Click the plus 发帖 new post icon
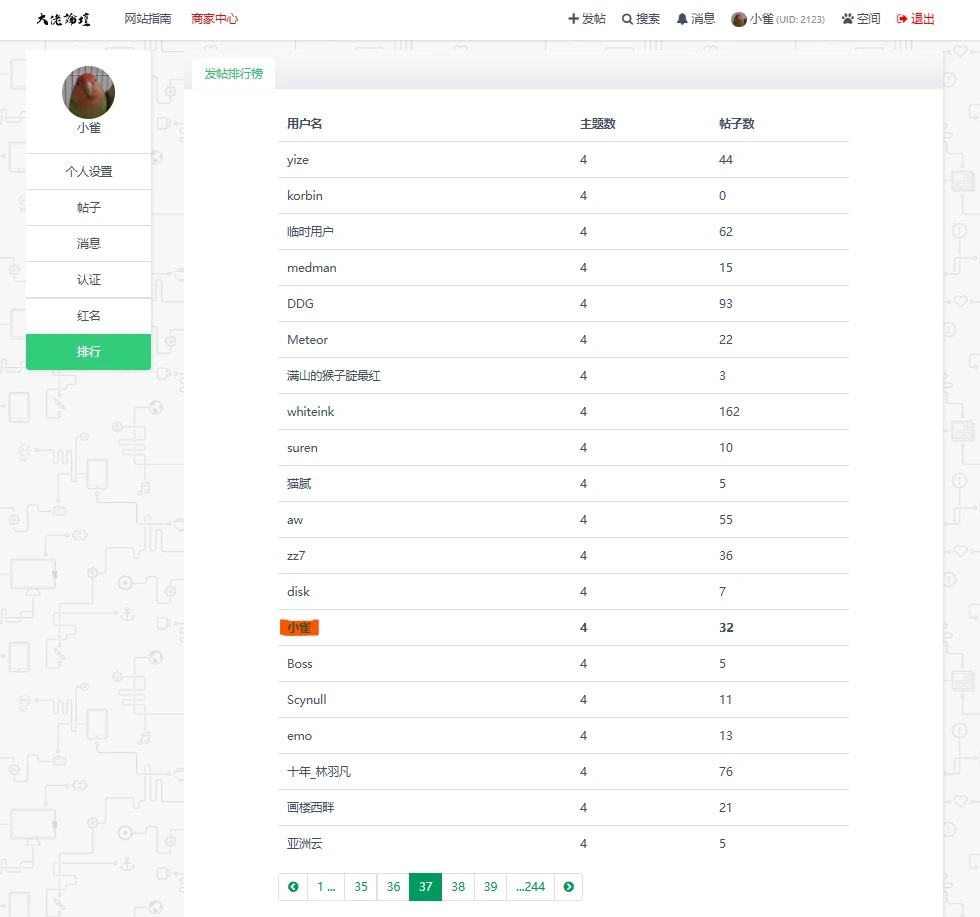Screen dimensions: 980x917 pos(574,19)
